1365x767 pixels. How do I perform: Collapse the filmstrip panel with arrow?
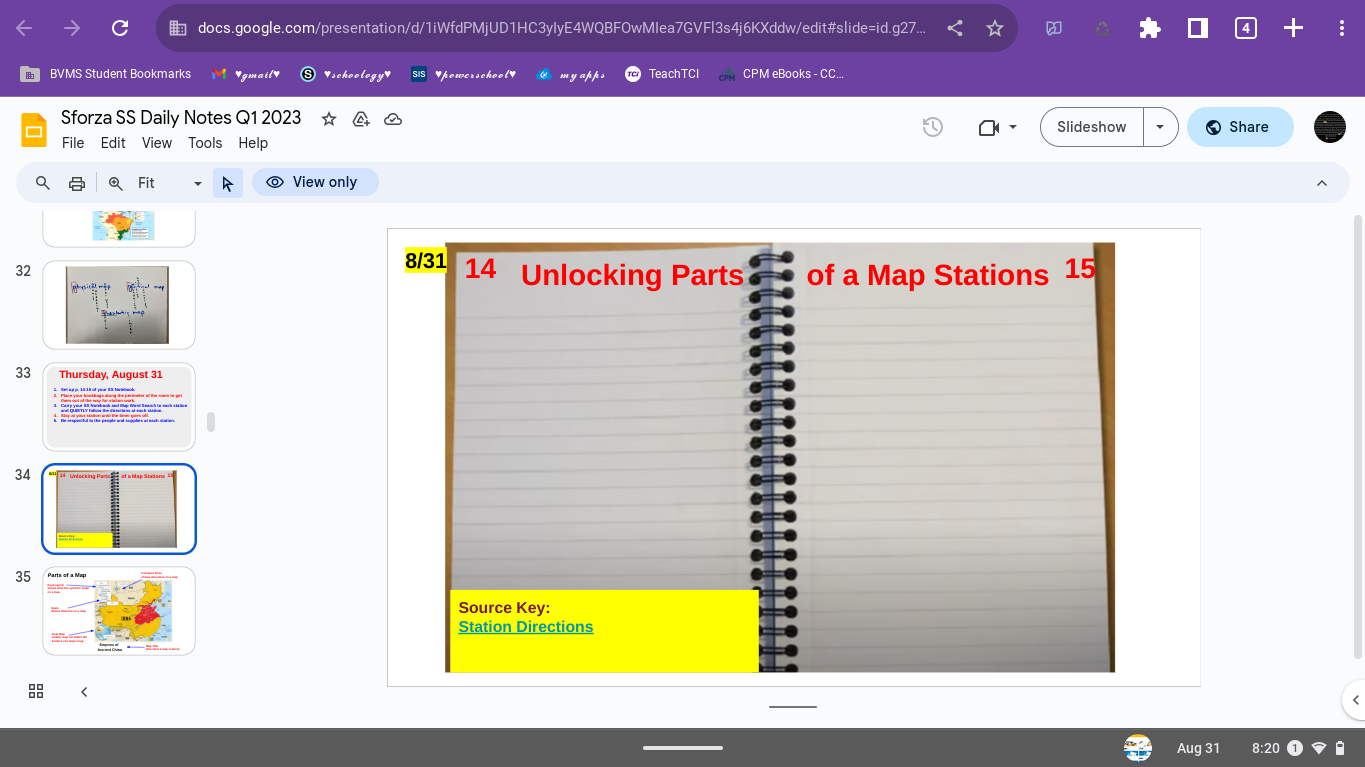pos(84,691)
